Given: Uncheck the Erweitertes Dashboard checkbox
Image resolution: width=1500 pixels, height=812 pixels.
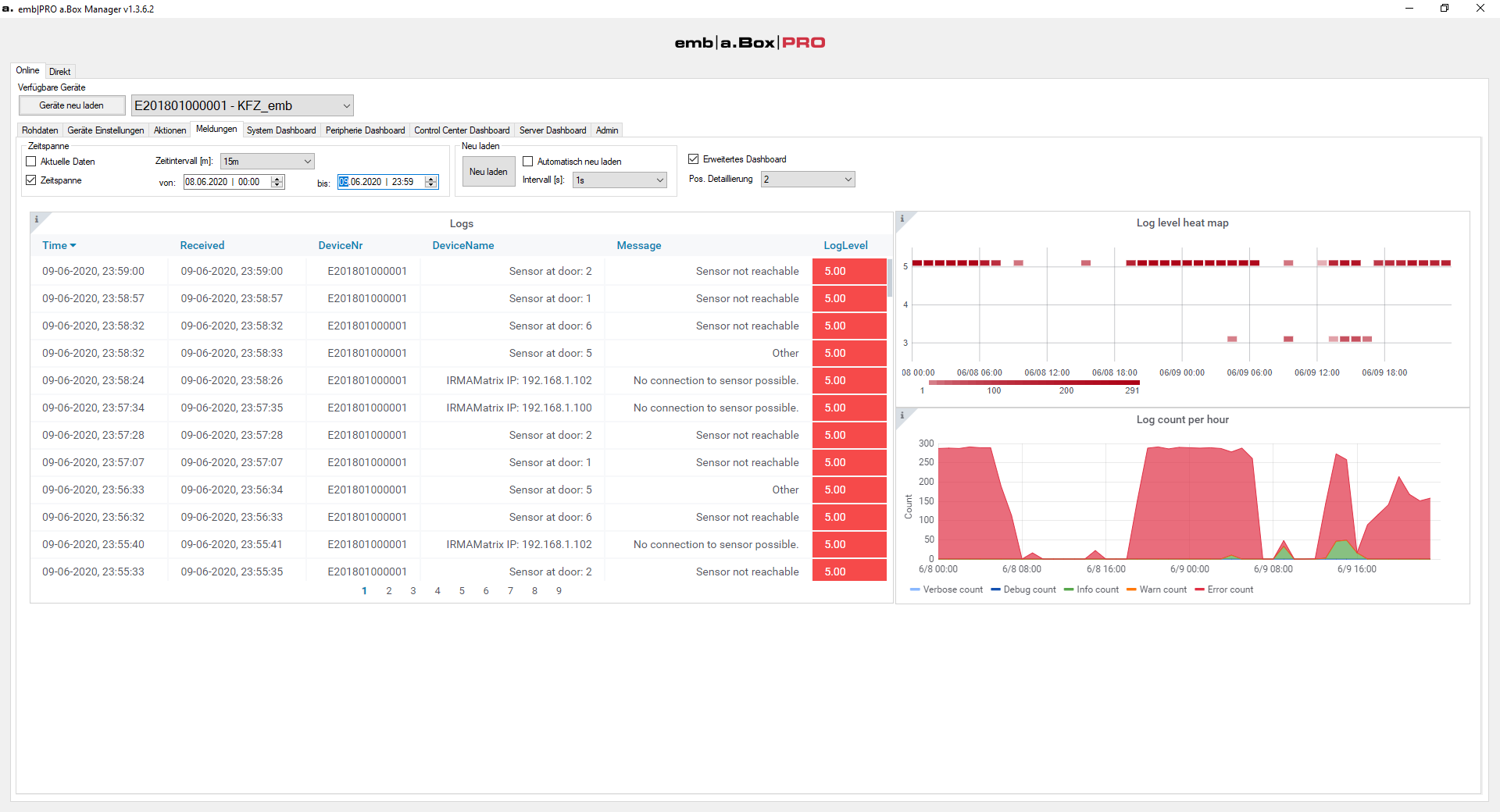Looking at the screenshot, I should [693, 159].
